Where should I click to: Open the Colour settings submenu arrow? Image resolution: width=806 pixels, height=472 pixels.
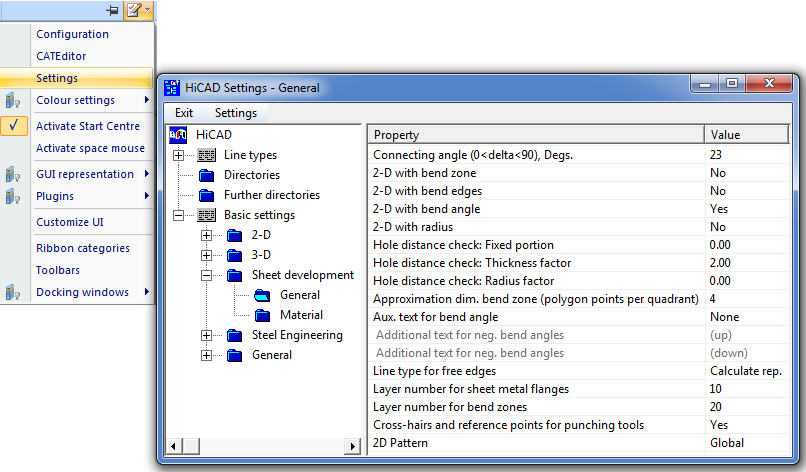(147, 100)
